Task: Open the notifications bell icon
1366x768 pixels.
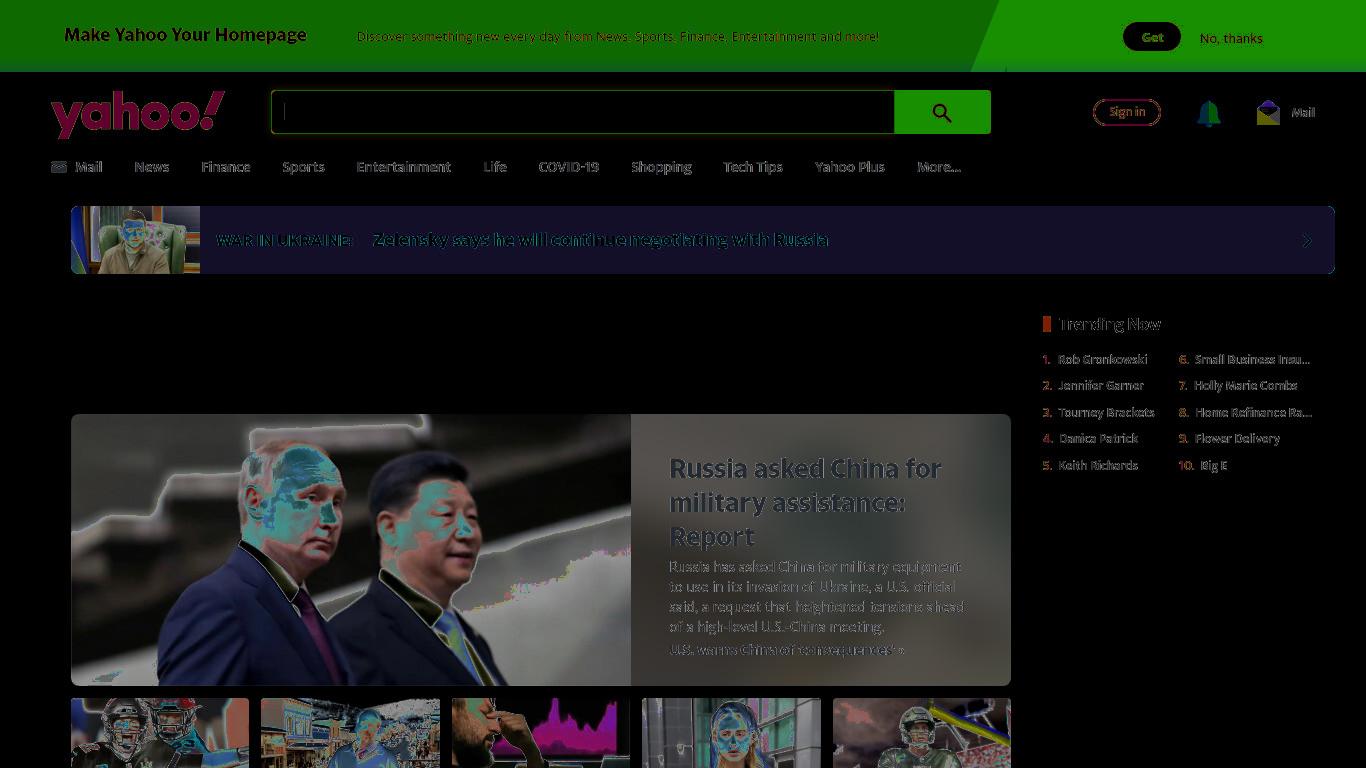Action: pyautogui.click(x=1208, y=113)
